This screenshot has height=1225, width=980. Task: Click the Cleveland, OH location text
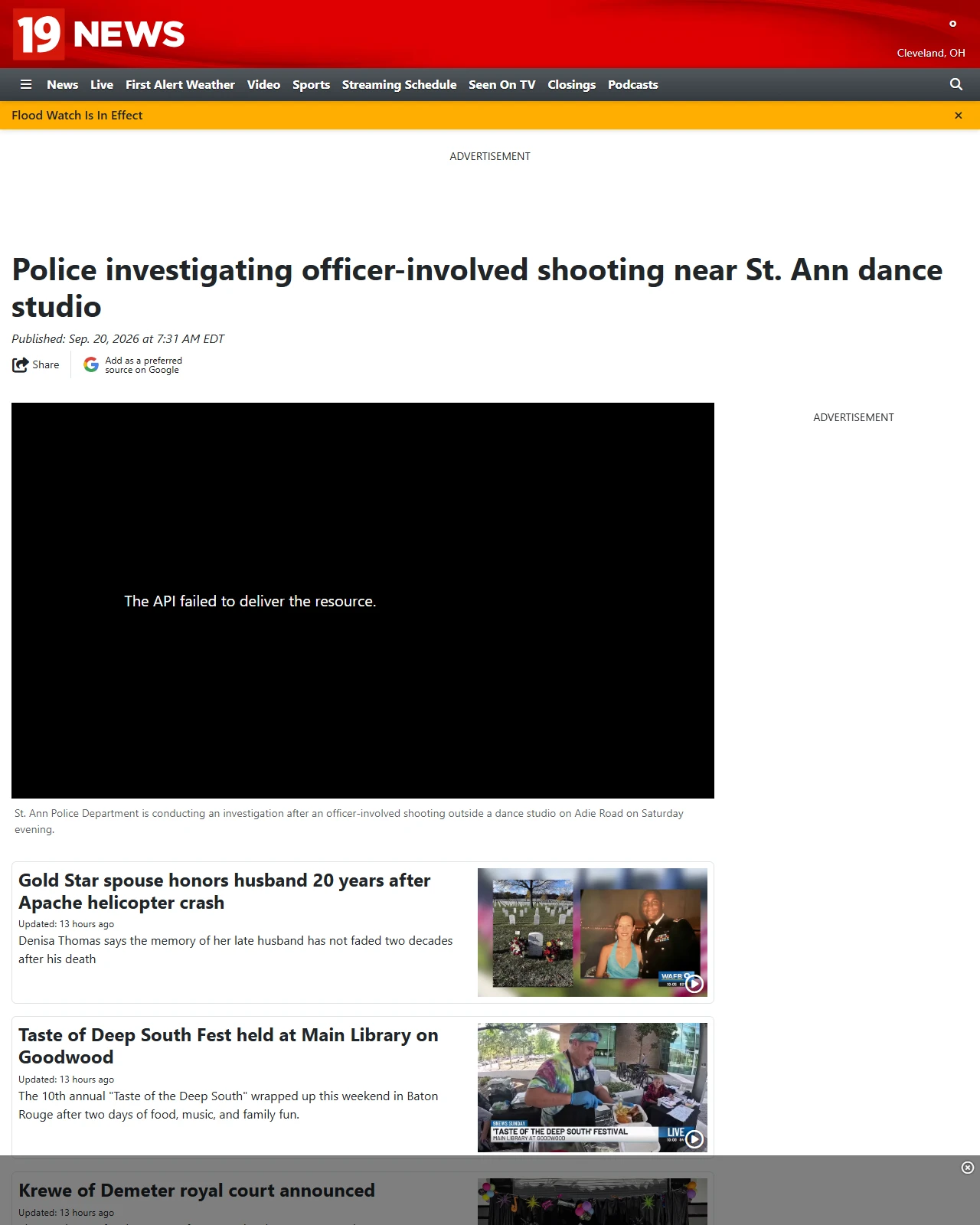931,53
